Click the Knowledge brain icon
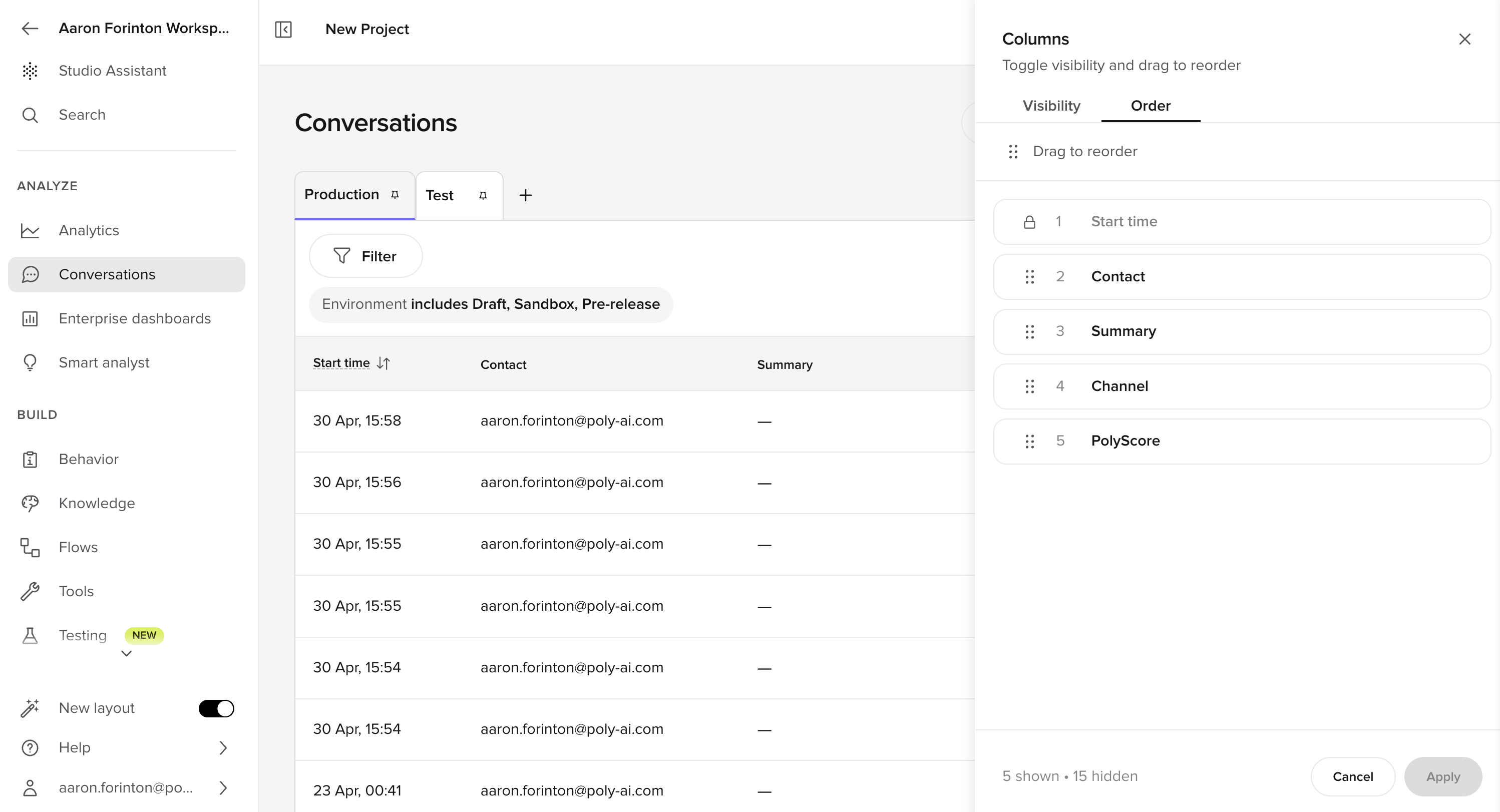Screen dimensions: 1500x812 point(30,504)
